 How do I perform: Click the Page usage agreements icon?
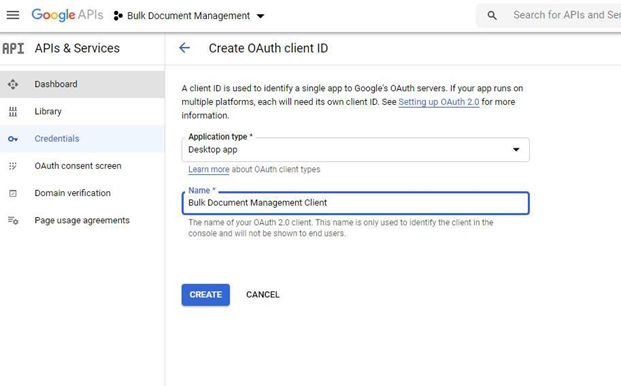[13, 221]
